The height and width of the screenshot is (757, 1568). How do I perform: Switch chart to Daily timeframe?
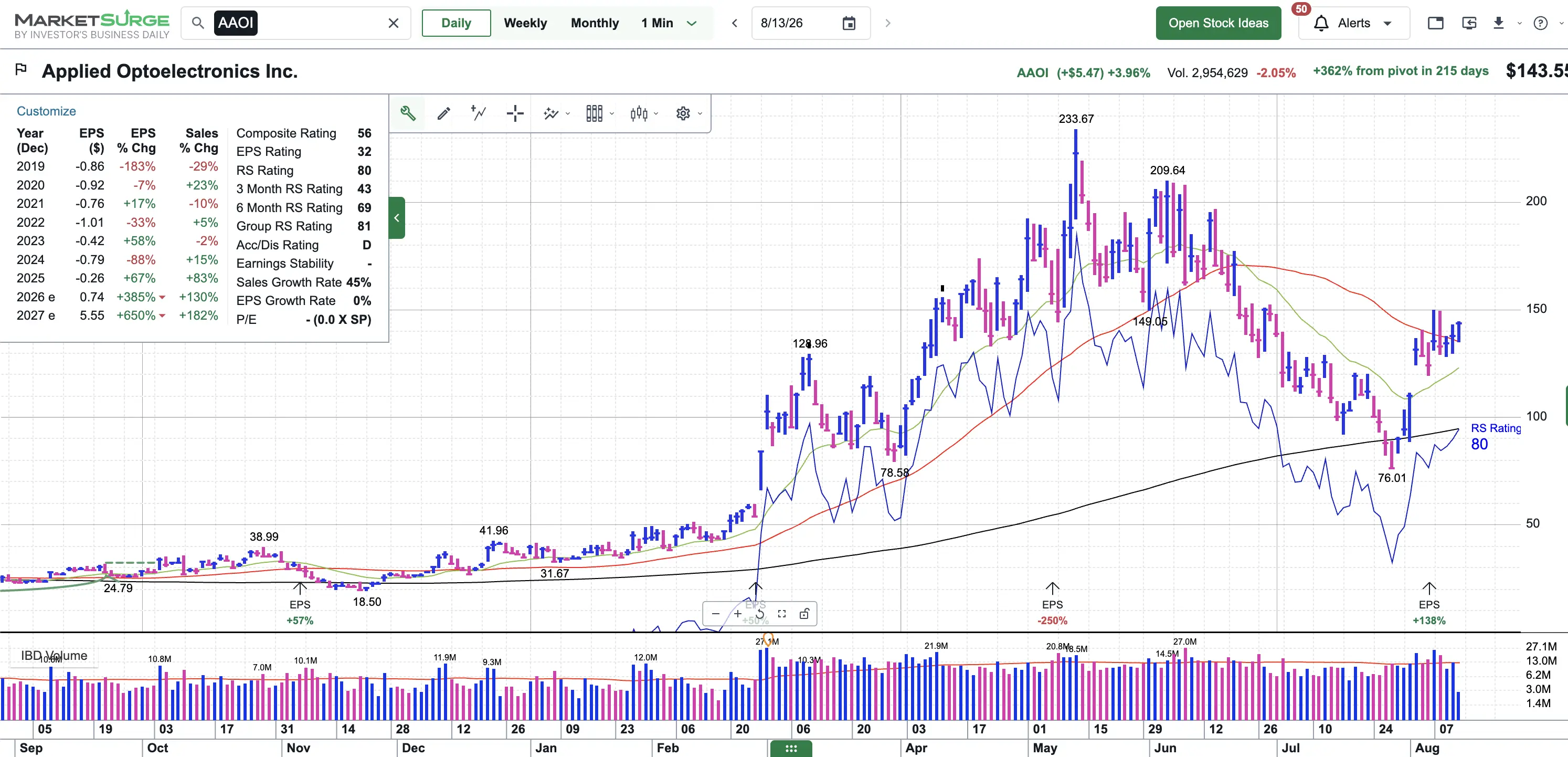coord(456,23)
